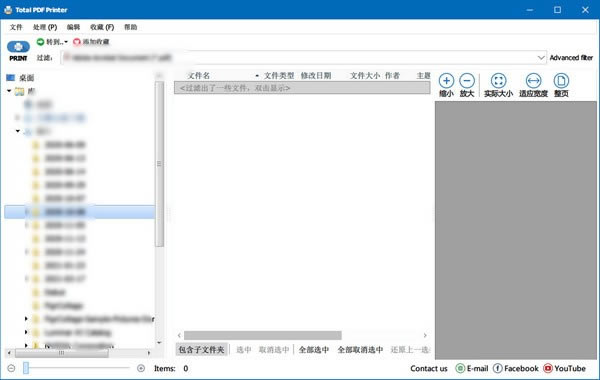Click the 主题 column header
This screenshot has width=600, height=380.
point(423,75)
